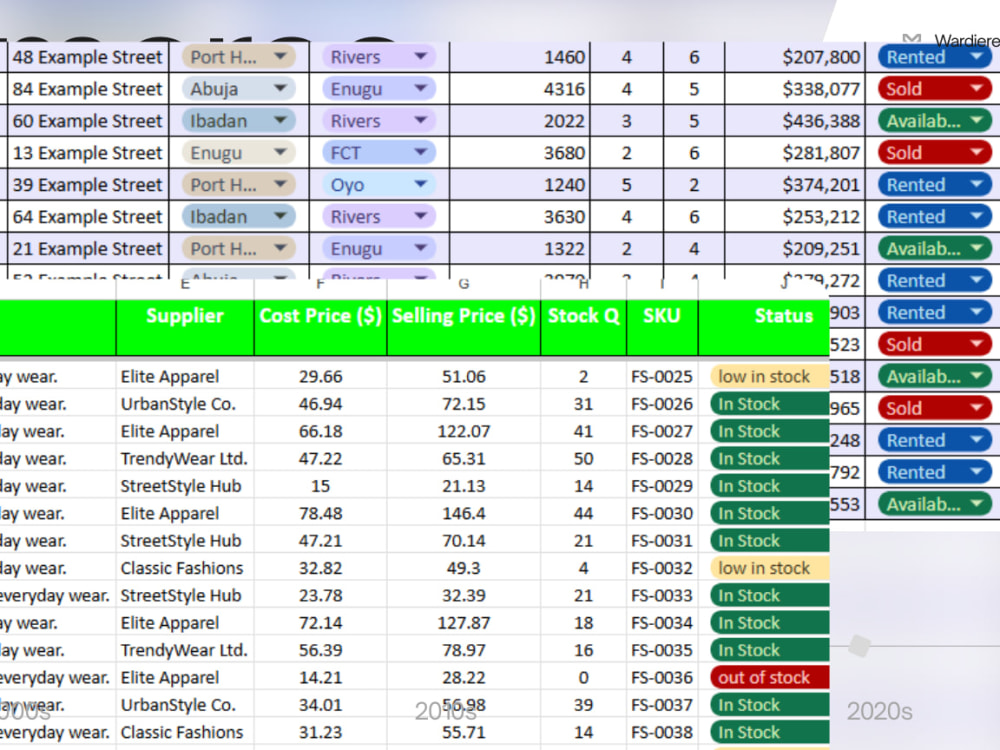Open Rented status dropdown in row ending 792
Viewport: 1000px width, 750px height.
pyautogui.click(x=935, y=472)
